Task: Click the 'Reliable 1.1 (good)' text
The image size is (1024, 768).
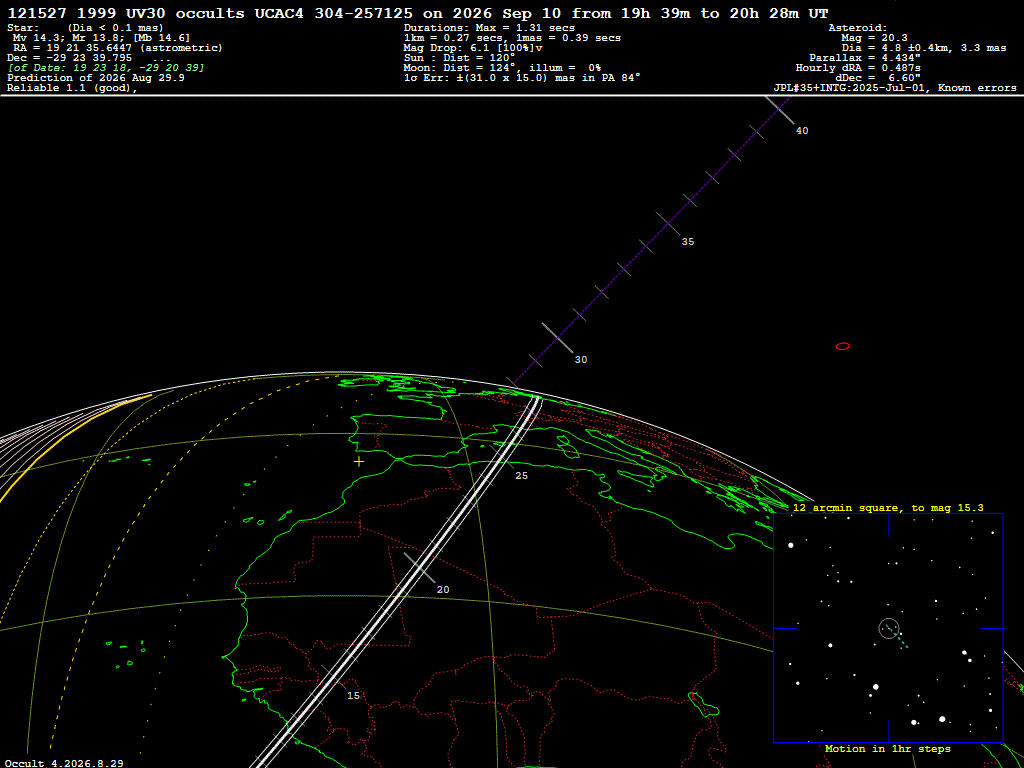Action: pos(72,88)
